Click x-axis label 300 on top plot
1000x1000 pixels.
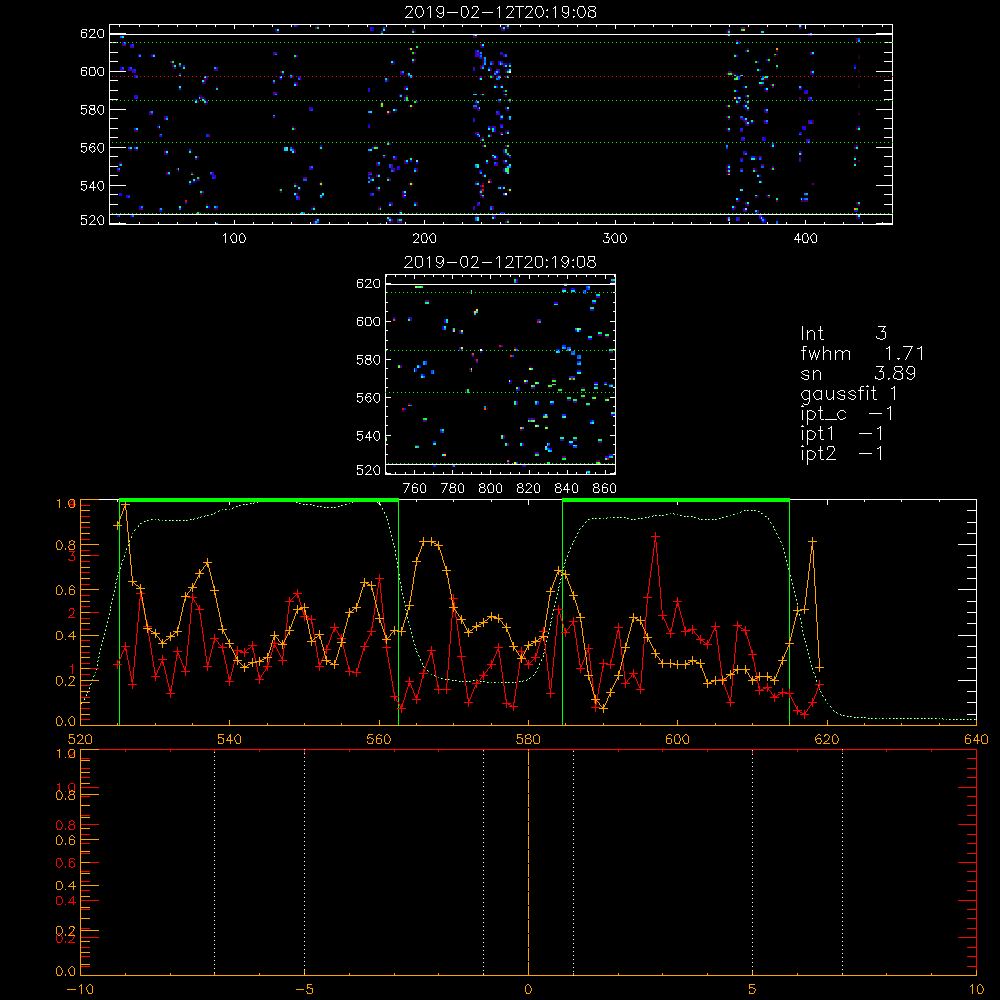coord(615,239)
